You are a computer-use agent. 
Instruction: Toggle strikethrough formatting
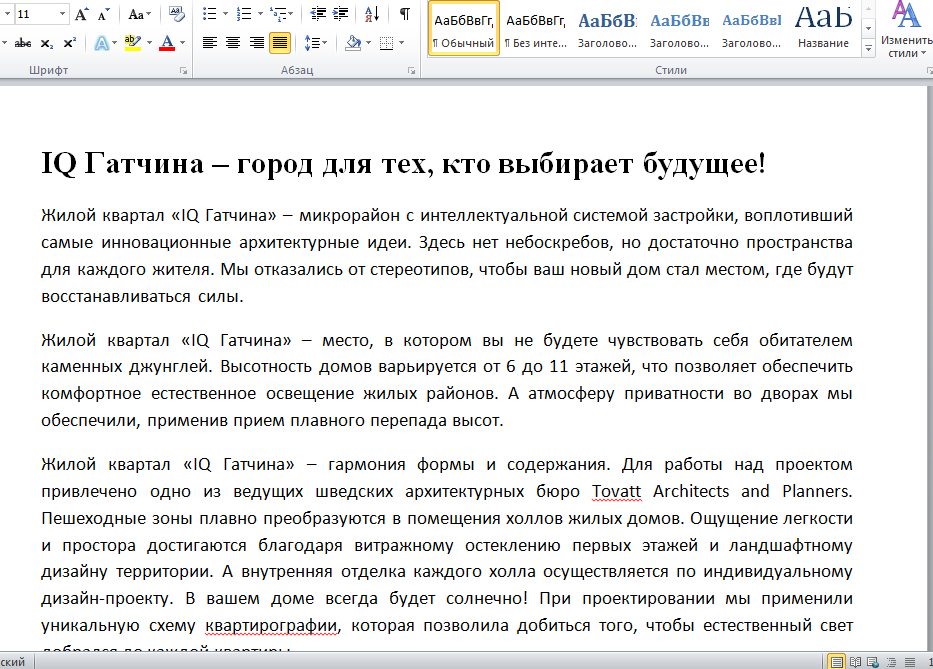coord(23,43)
